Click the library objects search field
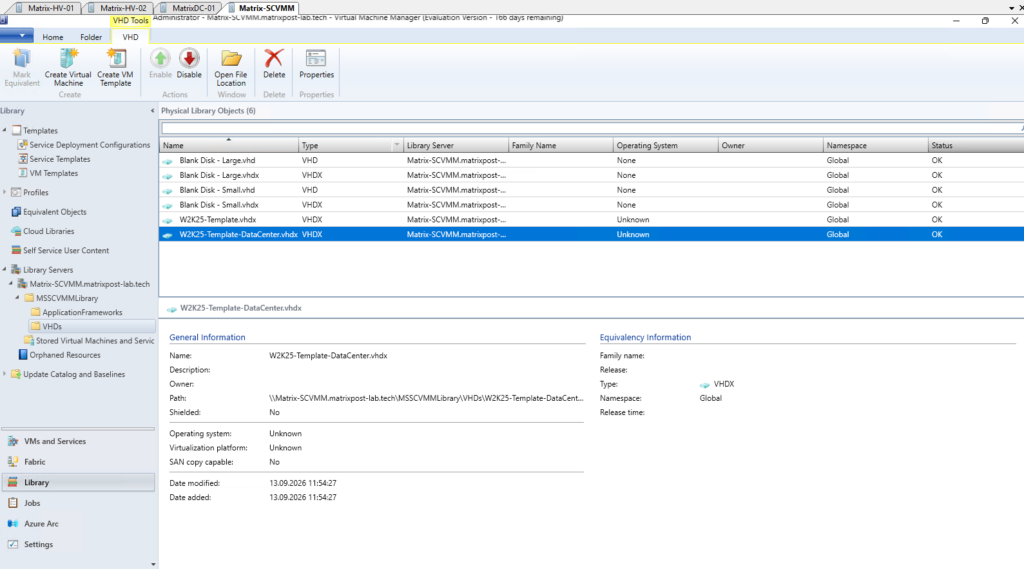 click(x=591, y=128)
